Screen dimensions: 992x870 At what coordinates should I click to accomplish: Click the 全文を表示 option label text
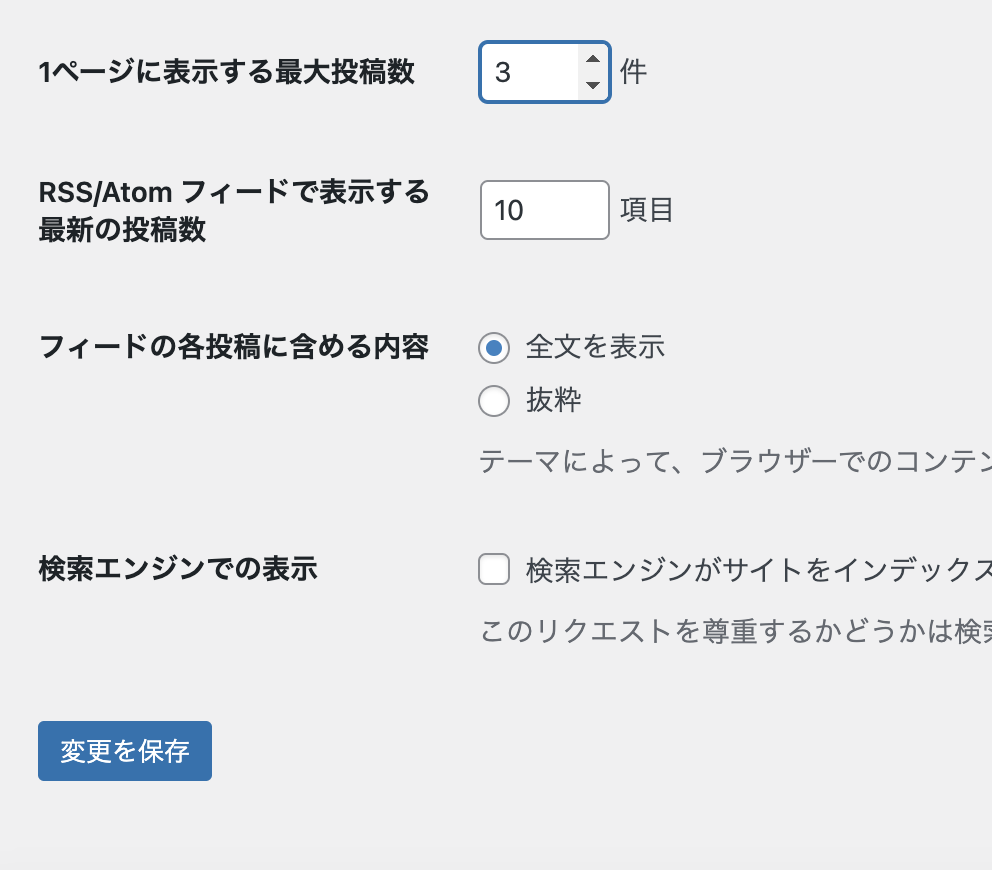click(x=595, y=348)
